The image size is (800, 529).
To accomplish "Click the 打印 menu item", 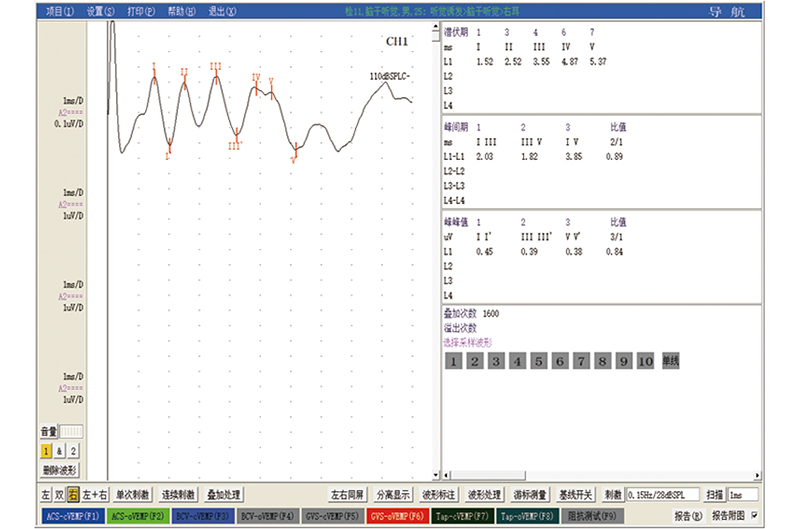I will (x=141, y=11).
